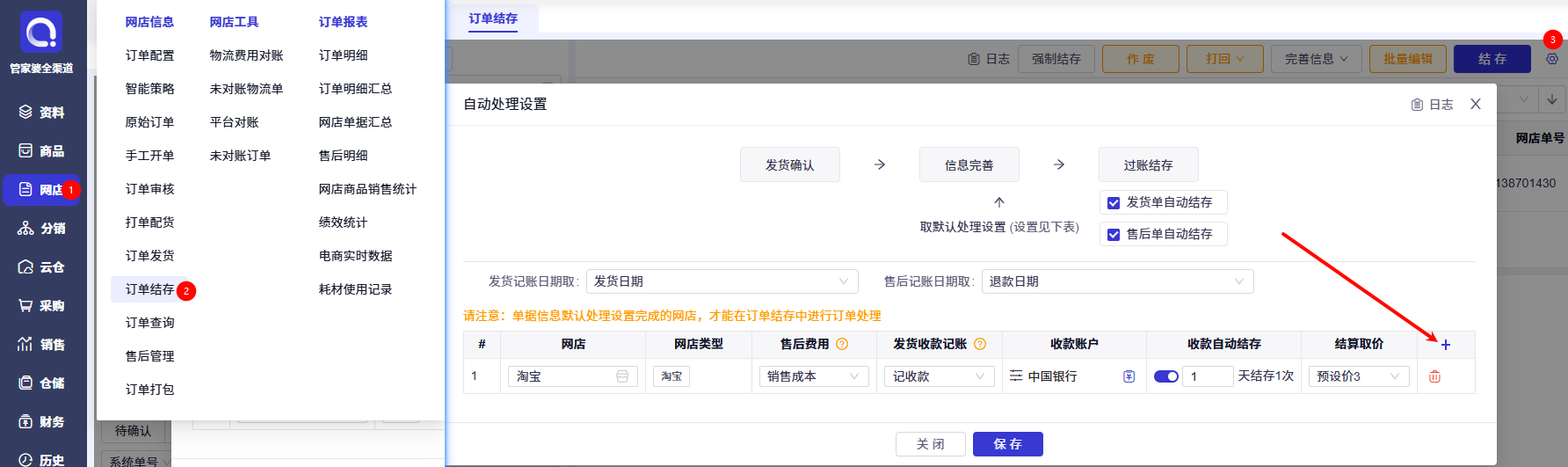The image size is (1568, 467).
Task: Open the 商品 sidebar section
Action: (41, 151)
